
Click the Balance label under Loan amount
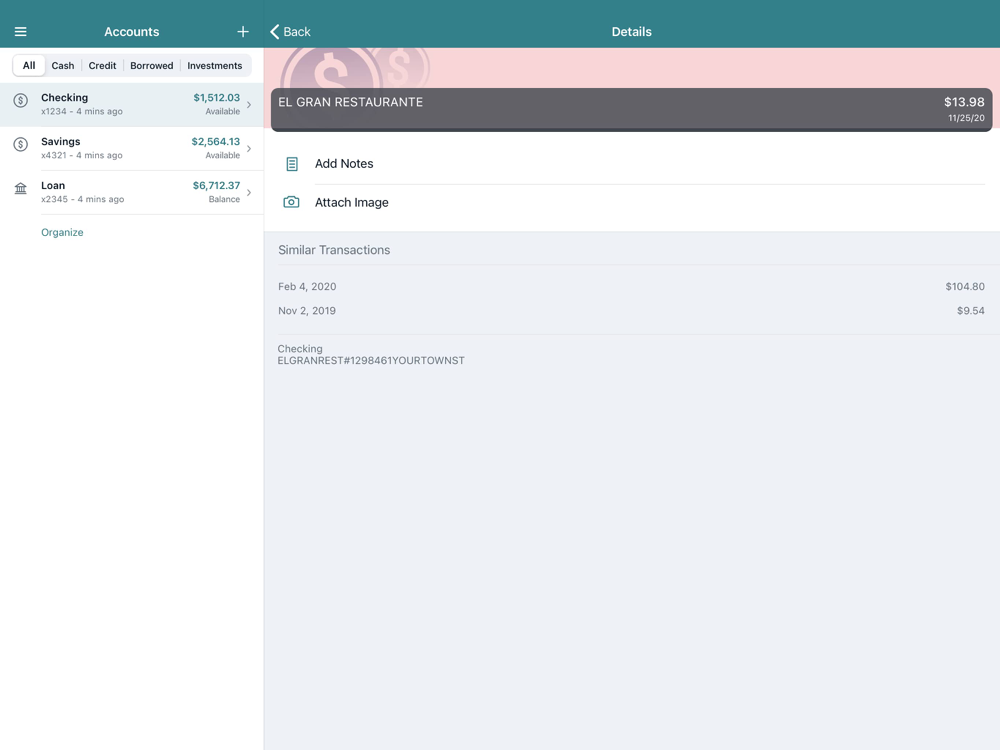pyautogui.click(x=224, y=199)
